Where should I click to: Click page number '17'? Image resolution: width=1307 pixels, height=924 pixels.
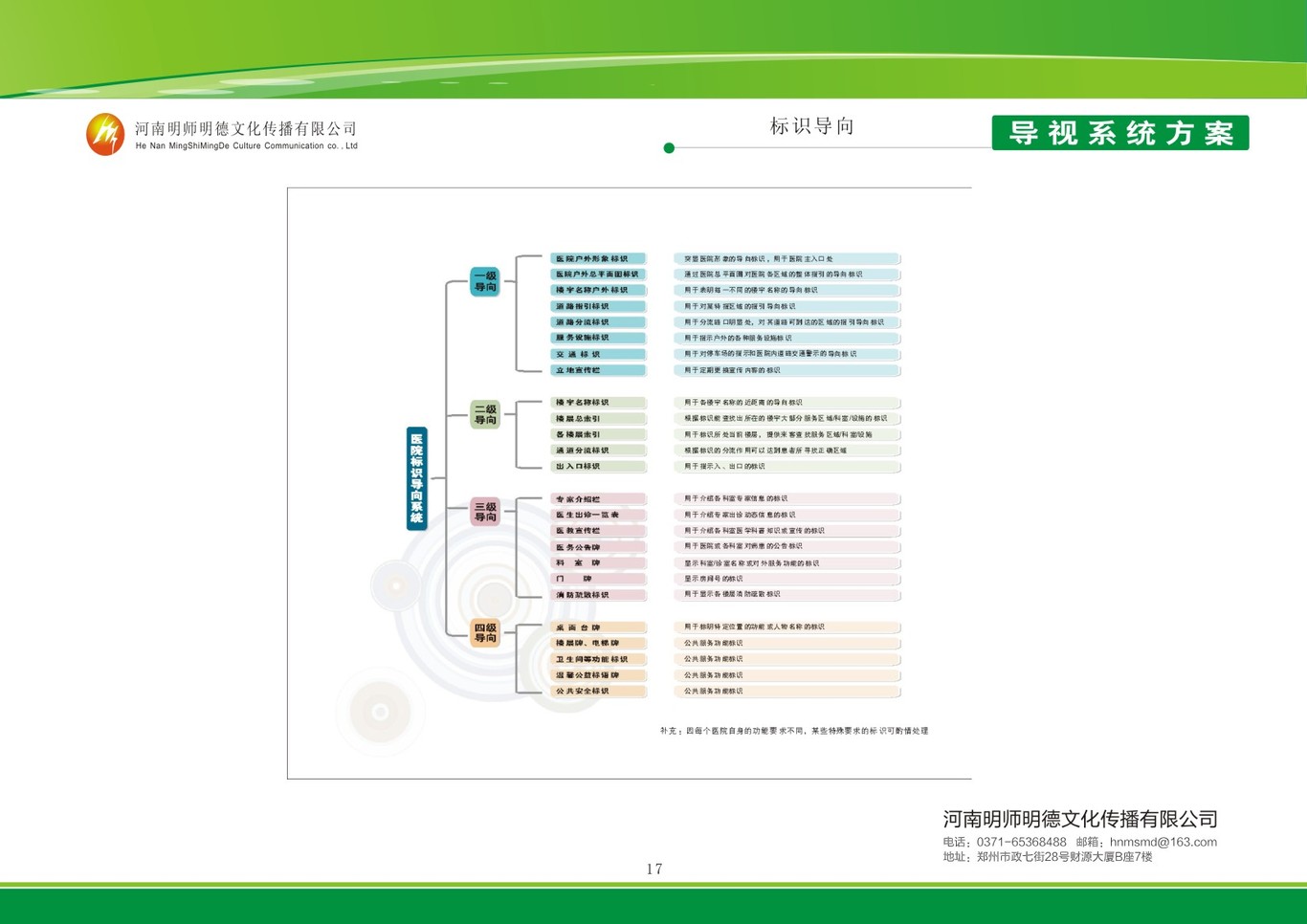coord(654,869)
